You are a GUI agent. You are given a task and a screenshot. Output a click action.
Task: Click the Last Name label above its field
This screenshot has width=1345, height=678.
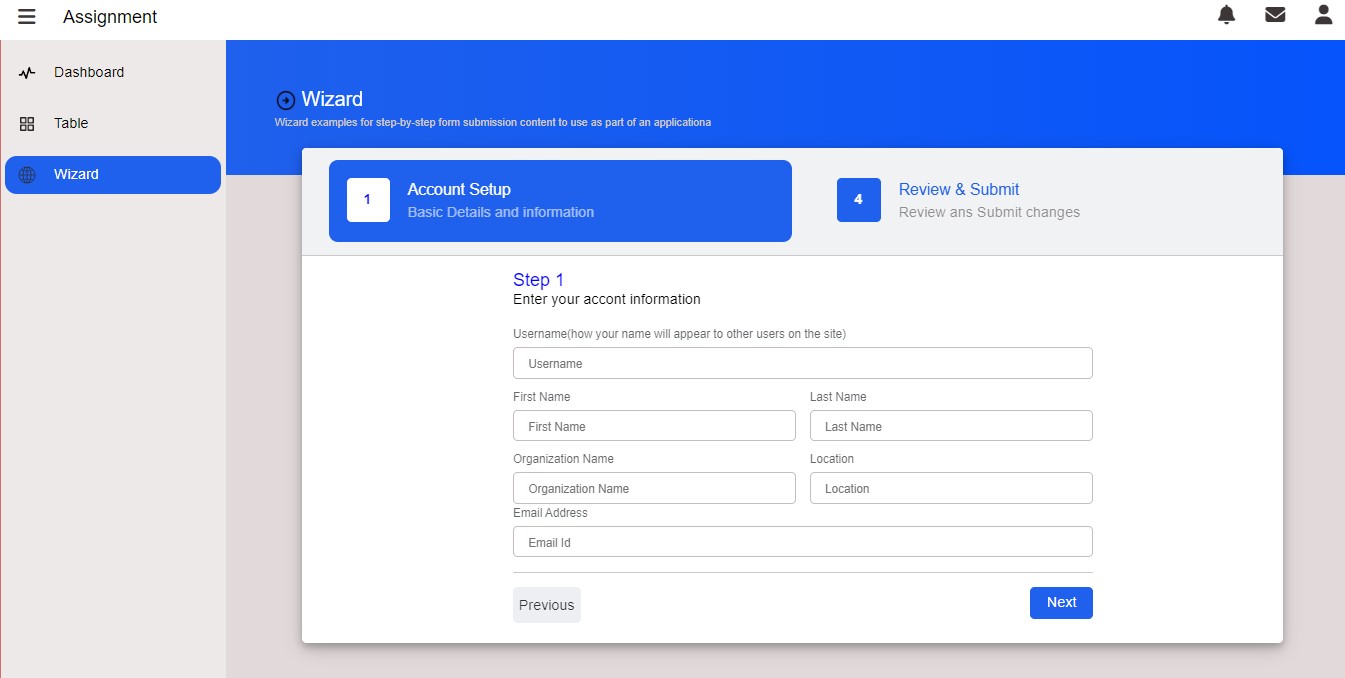click(838, 397)
